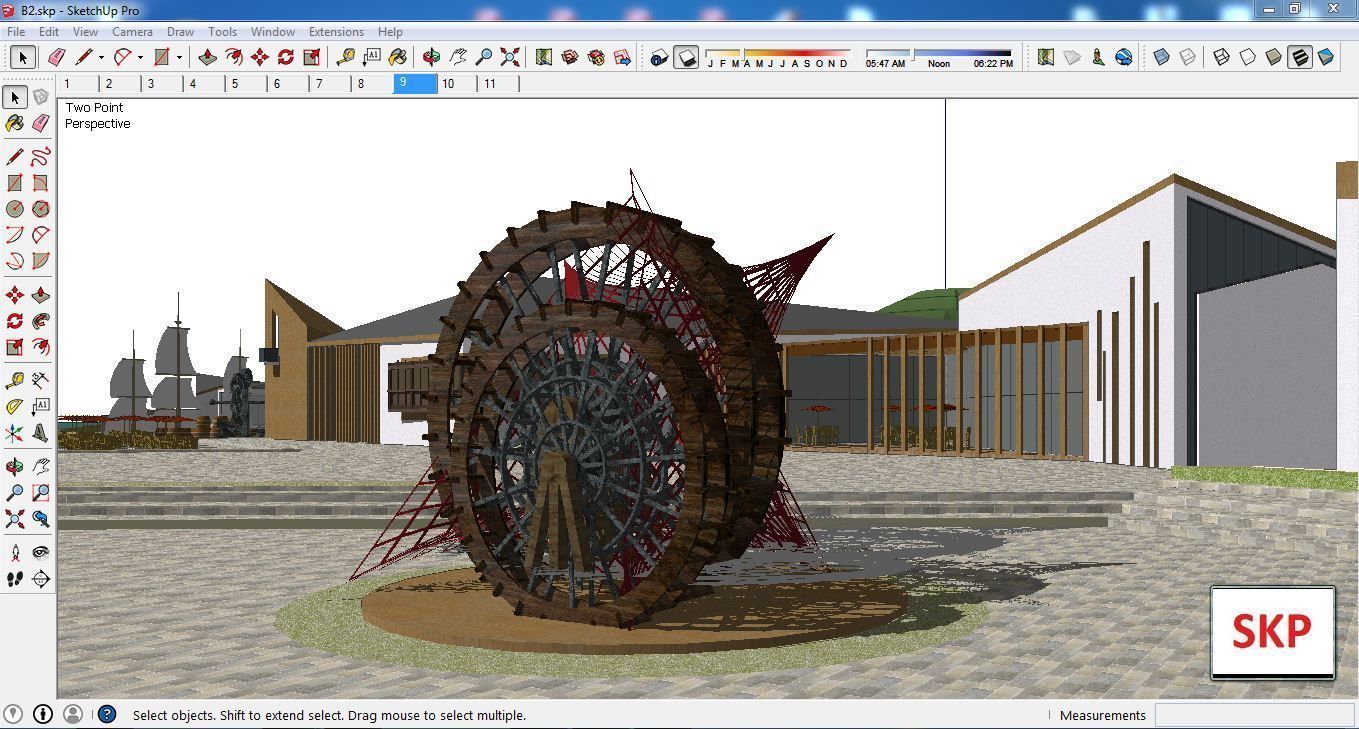
Task: Select Tape Measure tool in top toolbar
Action: pos(345,57)
